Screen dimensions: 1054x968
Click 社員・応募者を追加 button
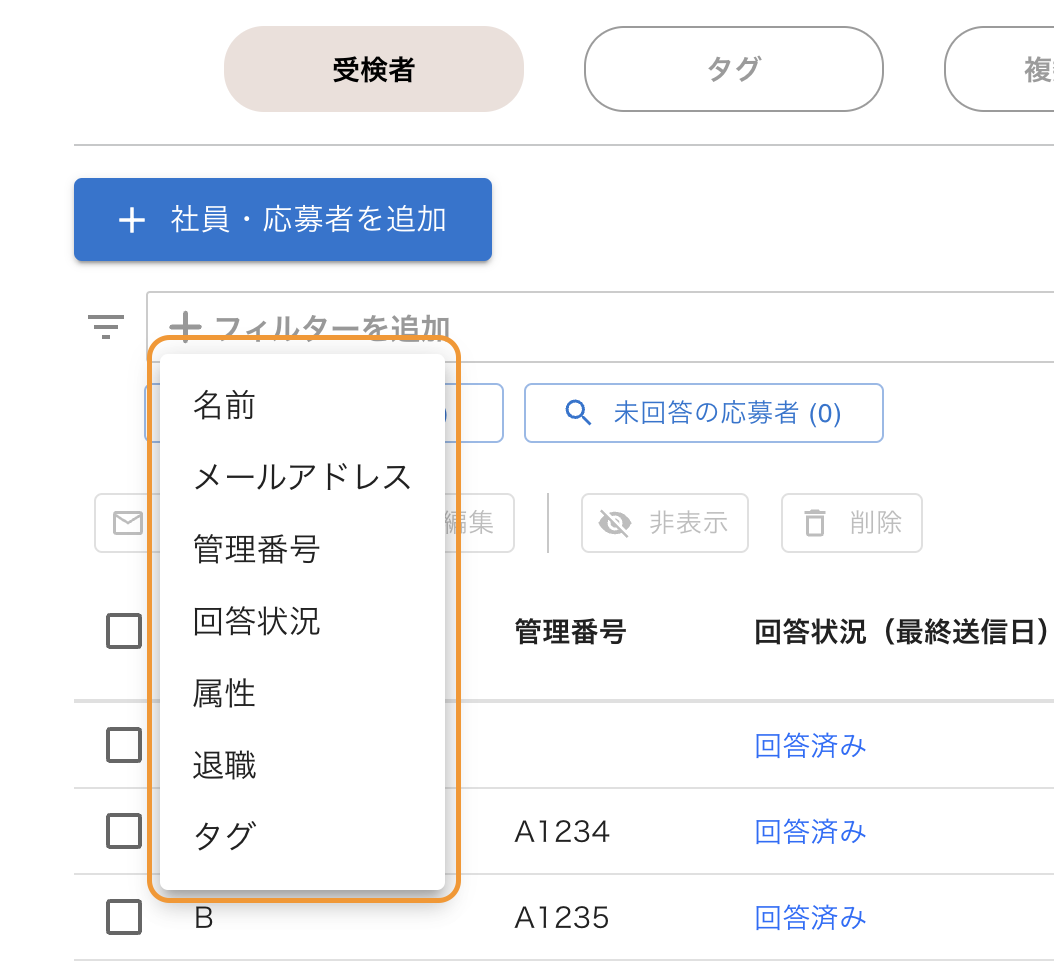pos(283,220)
